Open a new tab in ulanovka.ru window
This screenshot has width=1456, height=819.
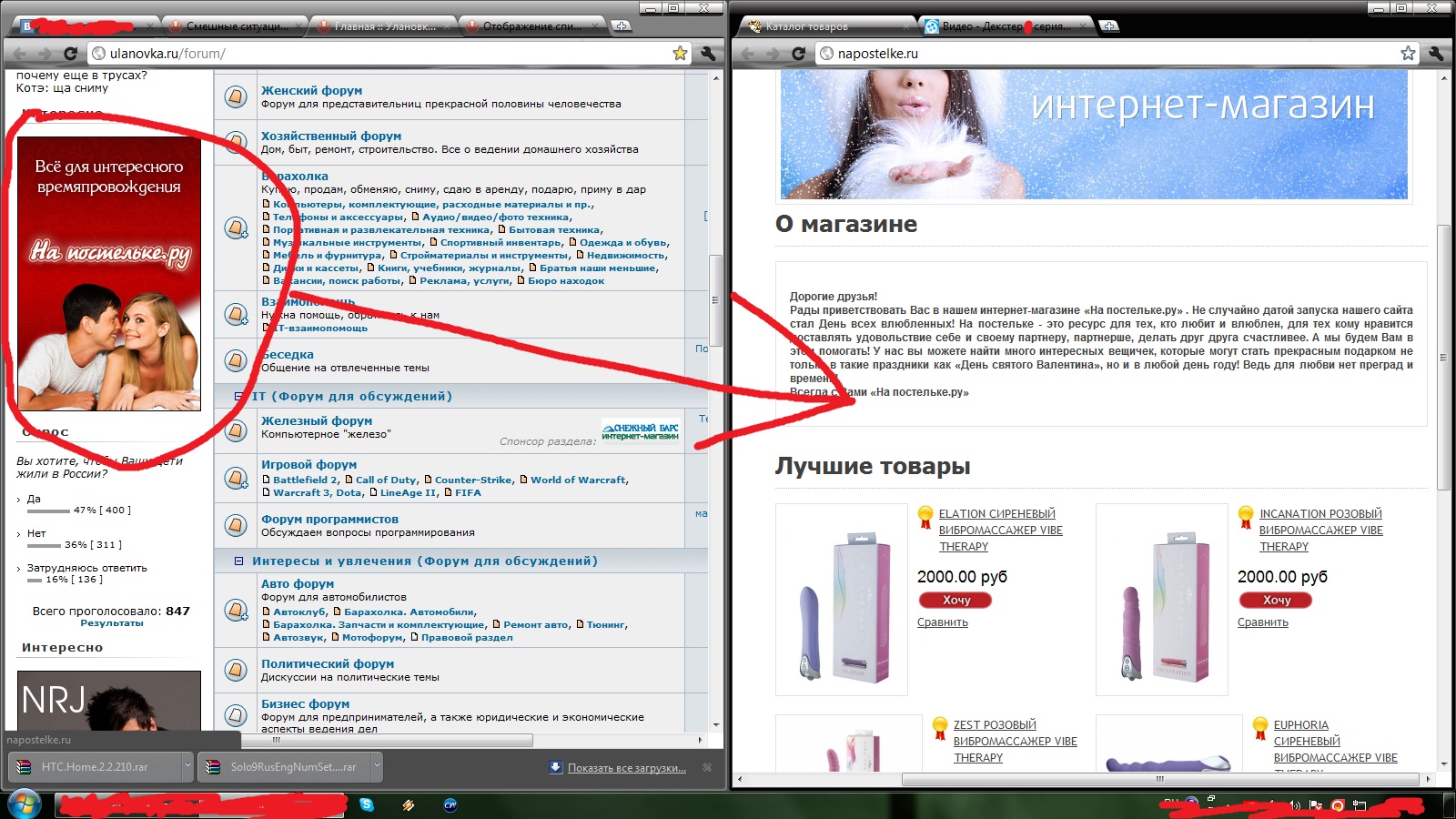(x=621, y=26)
